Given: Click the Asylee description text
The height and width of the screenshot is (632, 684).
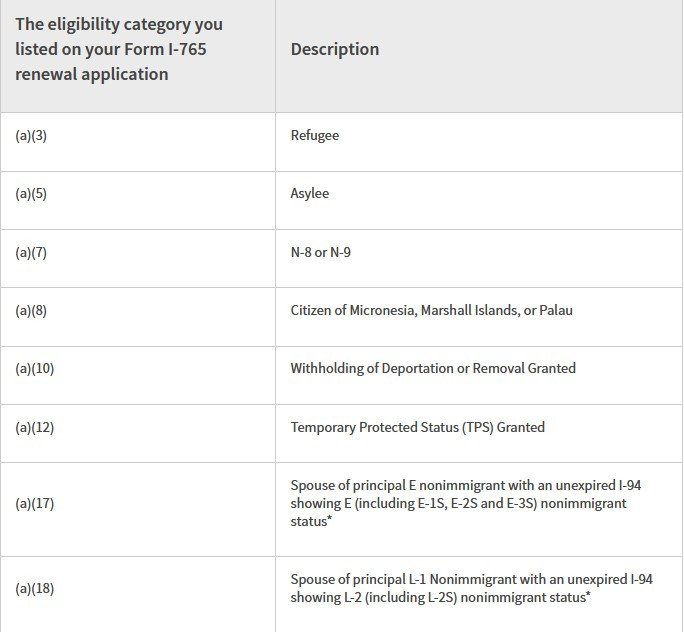Looking at the screenshot, I should pyautogui.click(x=310, y=193).
